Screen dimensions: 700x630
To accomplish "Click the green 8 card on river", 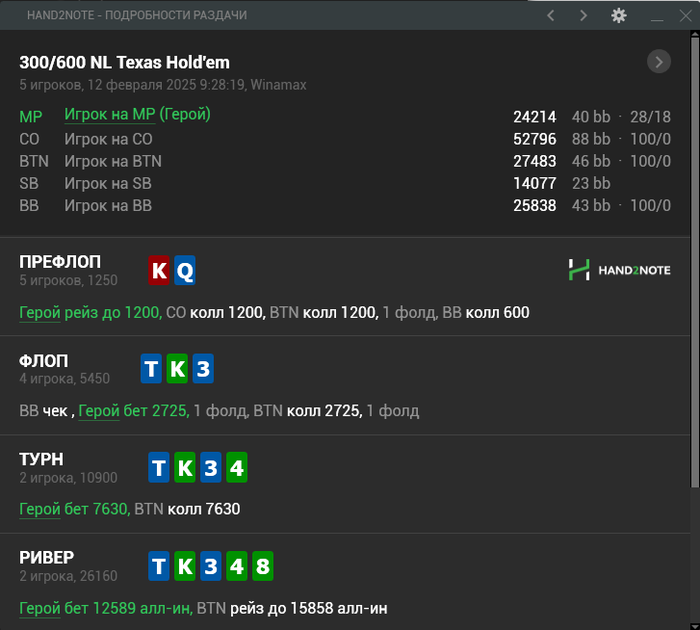I will (262, 566).
